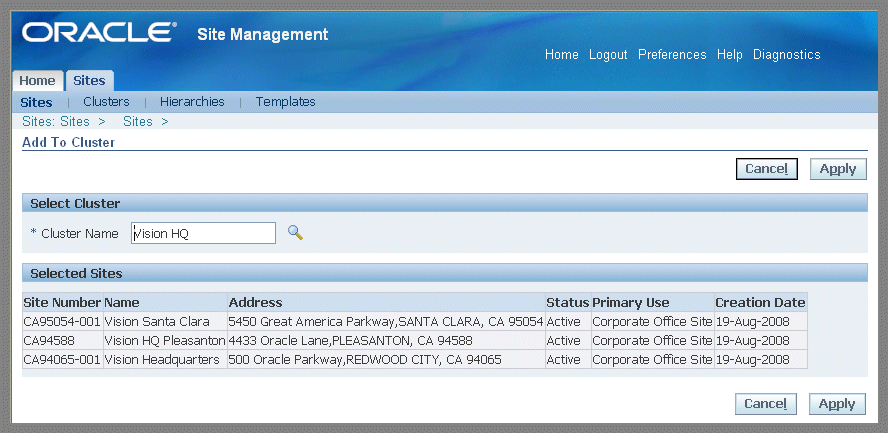
Task: Go to 'Sites: Sites' breadcrumb
Action: [56, 122]
